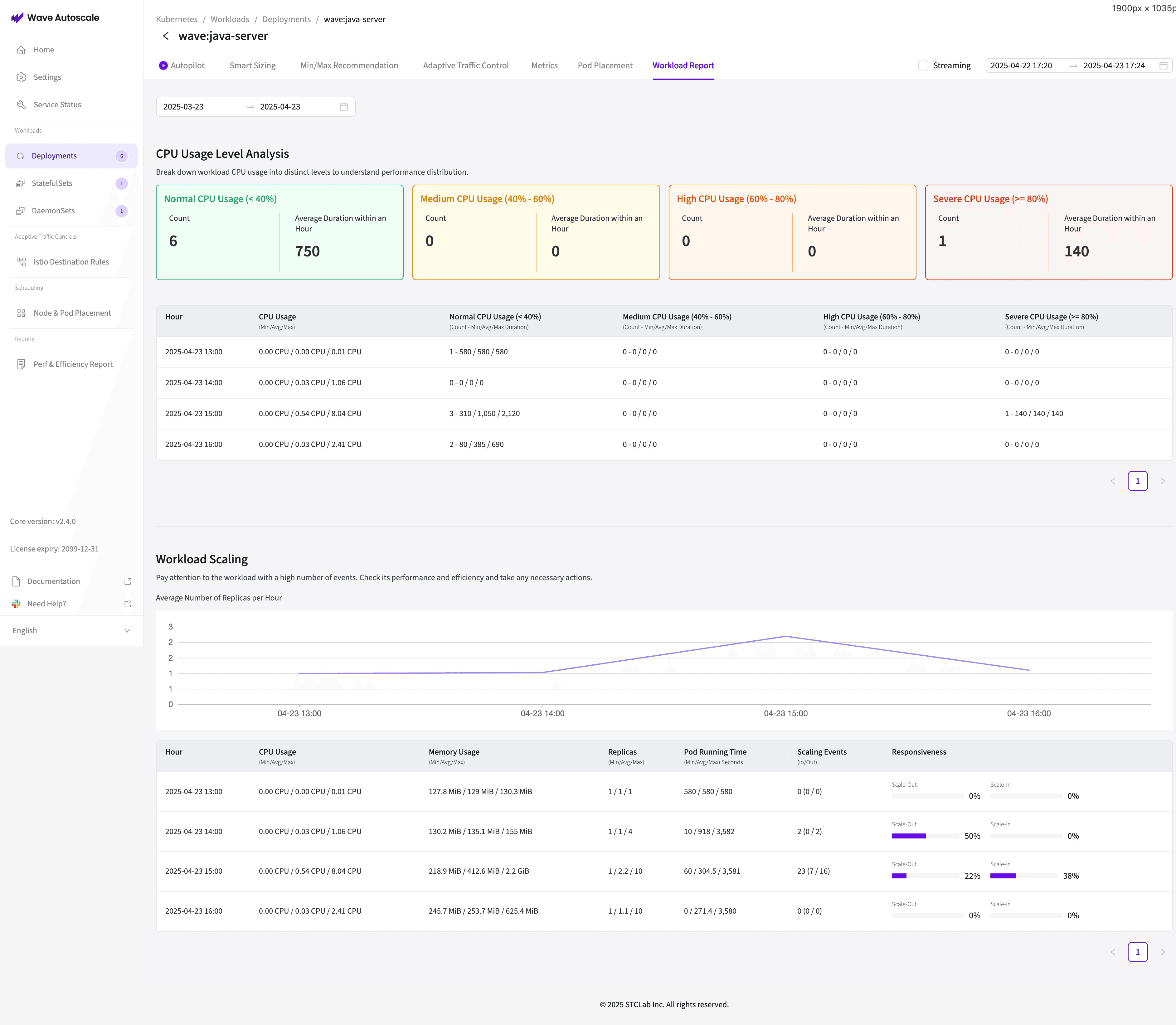Go to previous page in Workload Scaling table
This screenshot has width=1176, height=1025.
[x=1112, y=952]
